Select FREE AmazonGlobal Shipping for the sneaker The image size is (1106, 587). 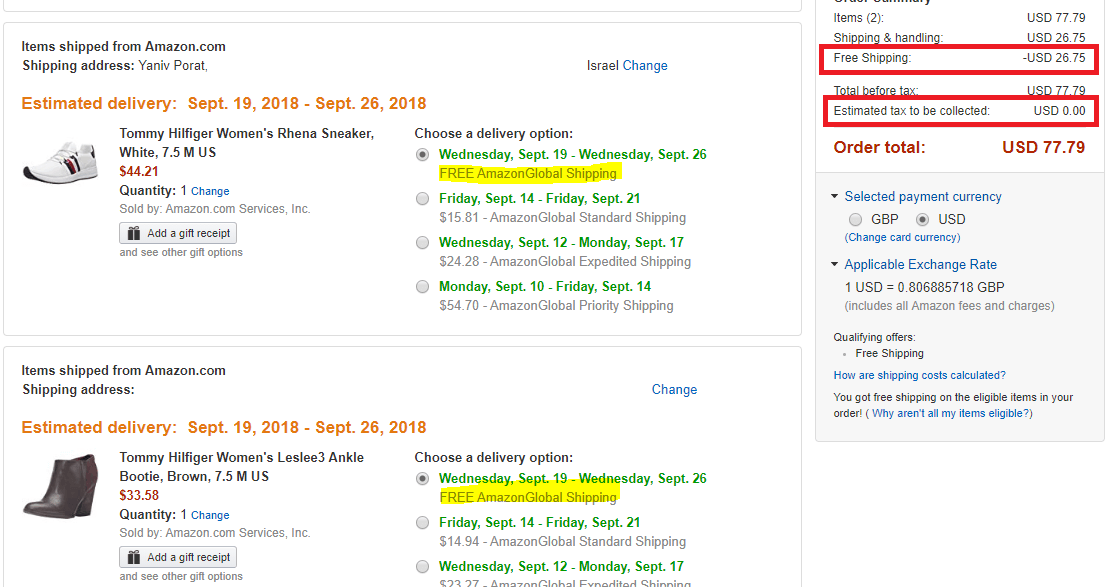click(423, 154)
